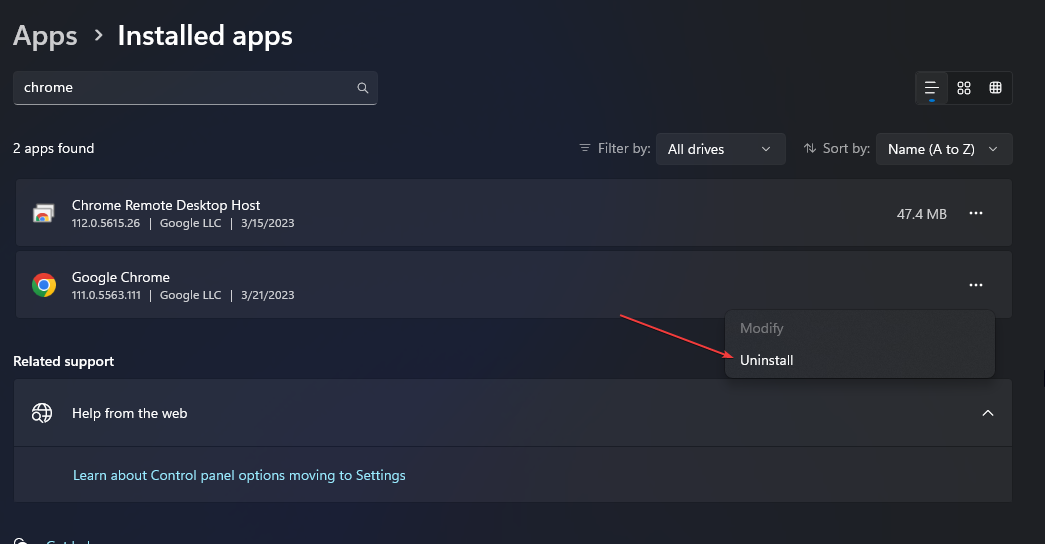
Task: Click the 3/15/2023 install date
Action: pyautogui.click(x=267, y=223)
